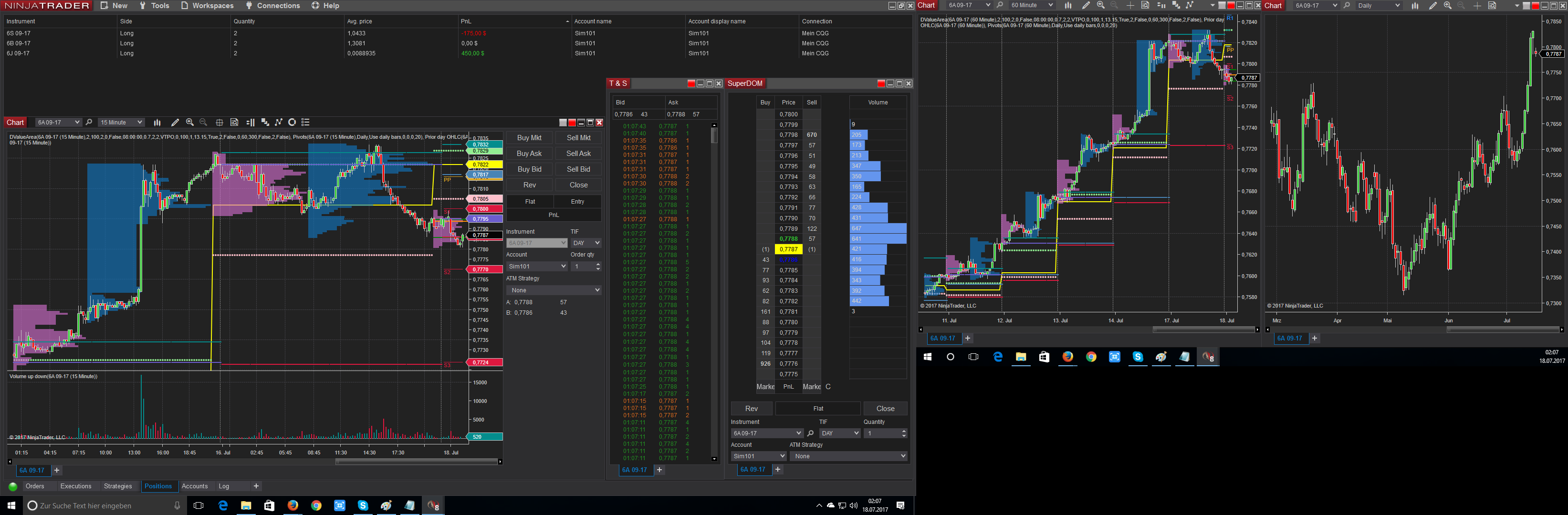The image size is (1568, 515).
Task: Open the properties list icon in 15 Minute chart
Action: pos(305,122)
